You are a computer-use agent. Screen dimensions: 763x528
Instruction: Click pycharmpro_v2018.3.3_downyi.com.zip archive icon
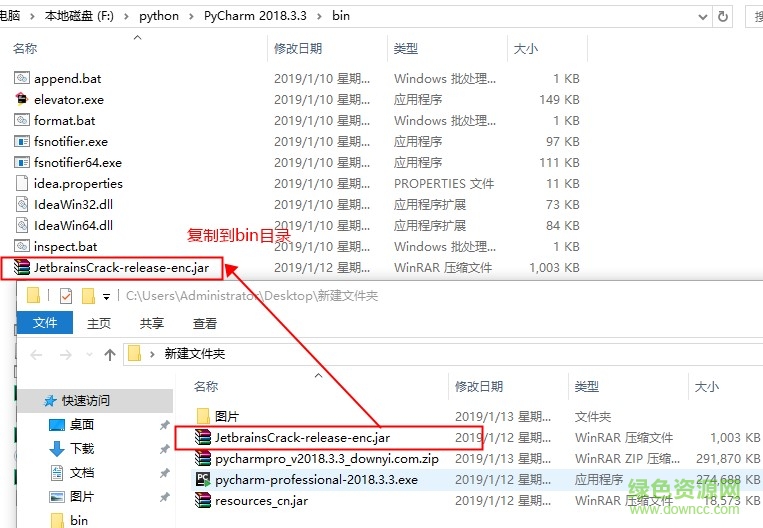click(x=203, y=458)
